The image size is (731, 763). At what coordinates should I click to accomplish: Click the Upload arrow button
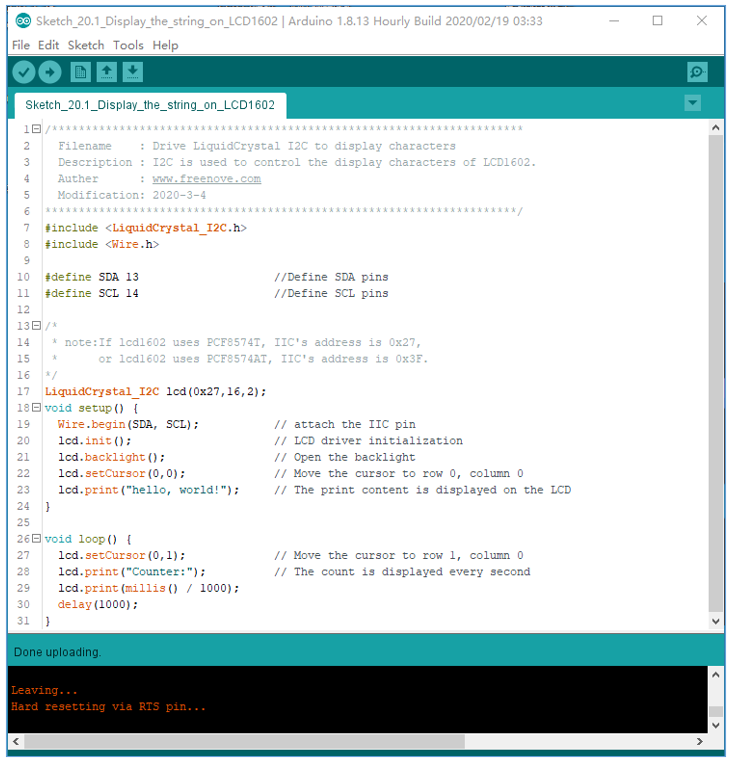click(x=50, y=73)
